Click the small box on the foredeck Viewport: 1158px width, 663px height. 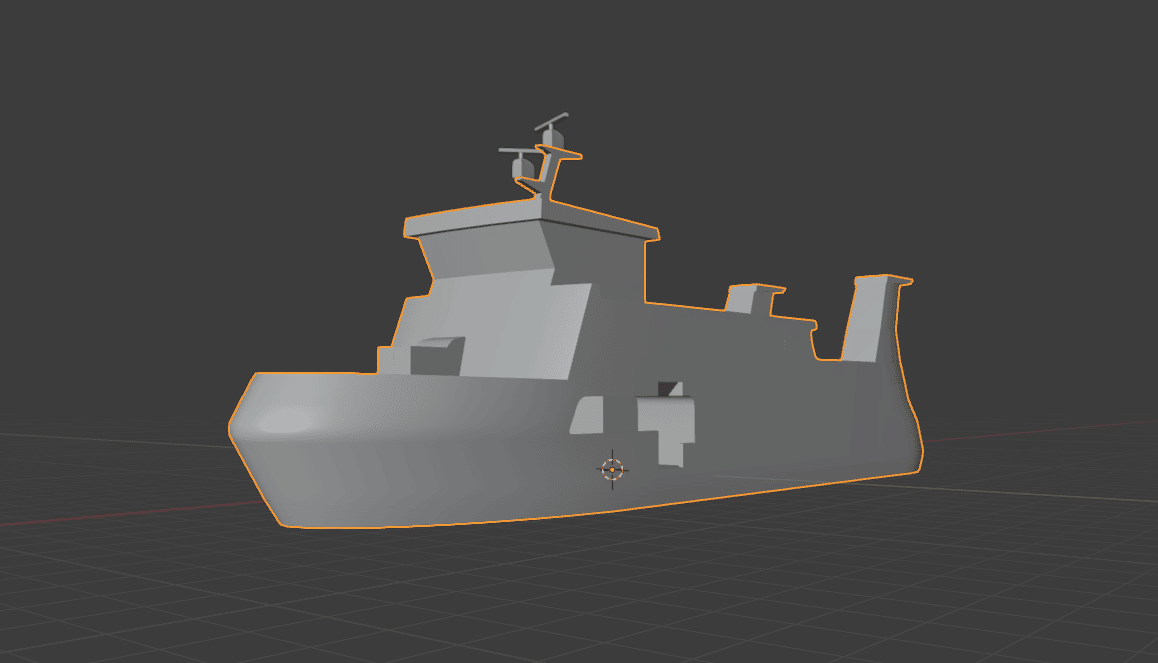436,355
